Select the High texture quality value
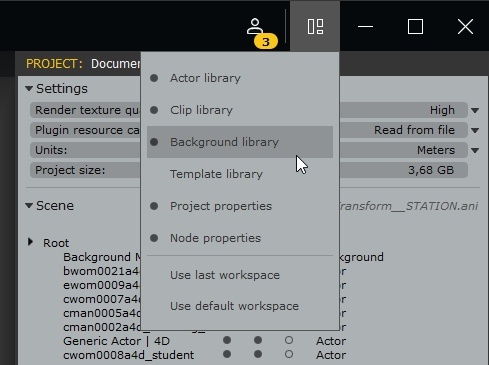This screenshot has height=365, width=489. [x=442, y=110]
